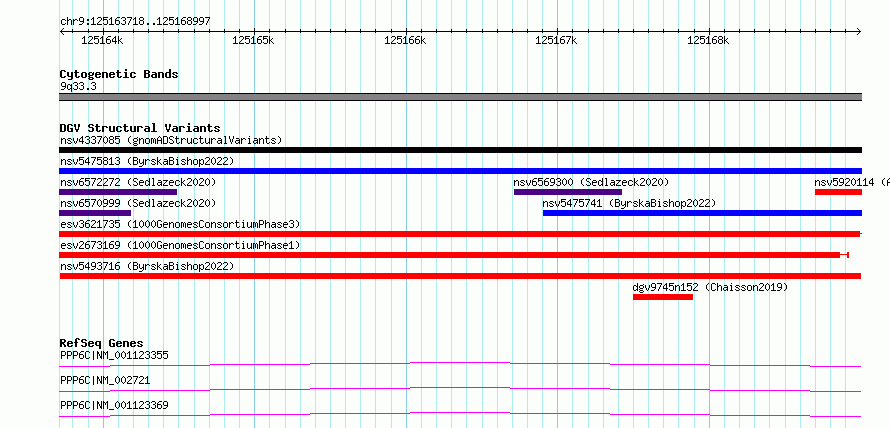Open gene label PPP6C|NM_001123355
This screenshot has width=890, height=428.
click(114, 356)
